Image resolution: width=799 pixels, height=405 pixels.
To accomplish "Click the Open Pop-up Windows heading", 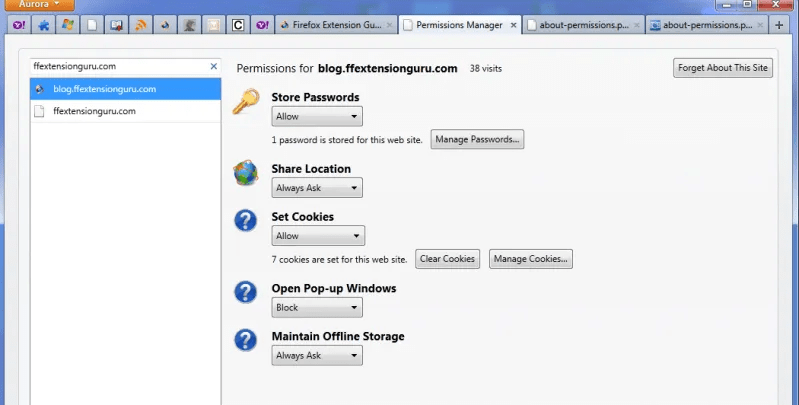I will click(x=334, y=288).
